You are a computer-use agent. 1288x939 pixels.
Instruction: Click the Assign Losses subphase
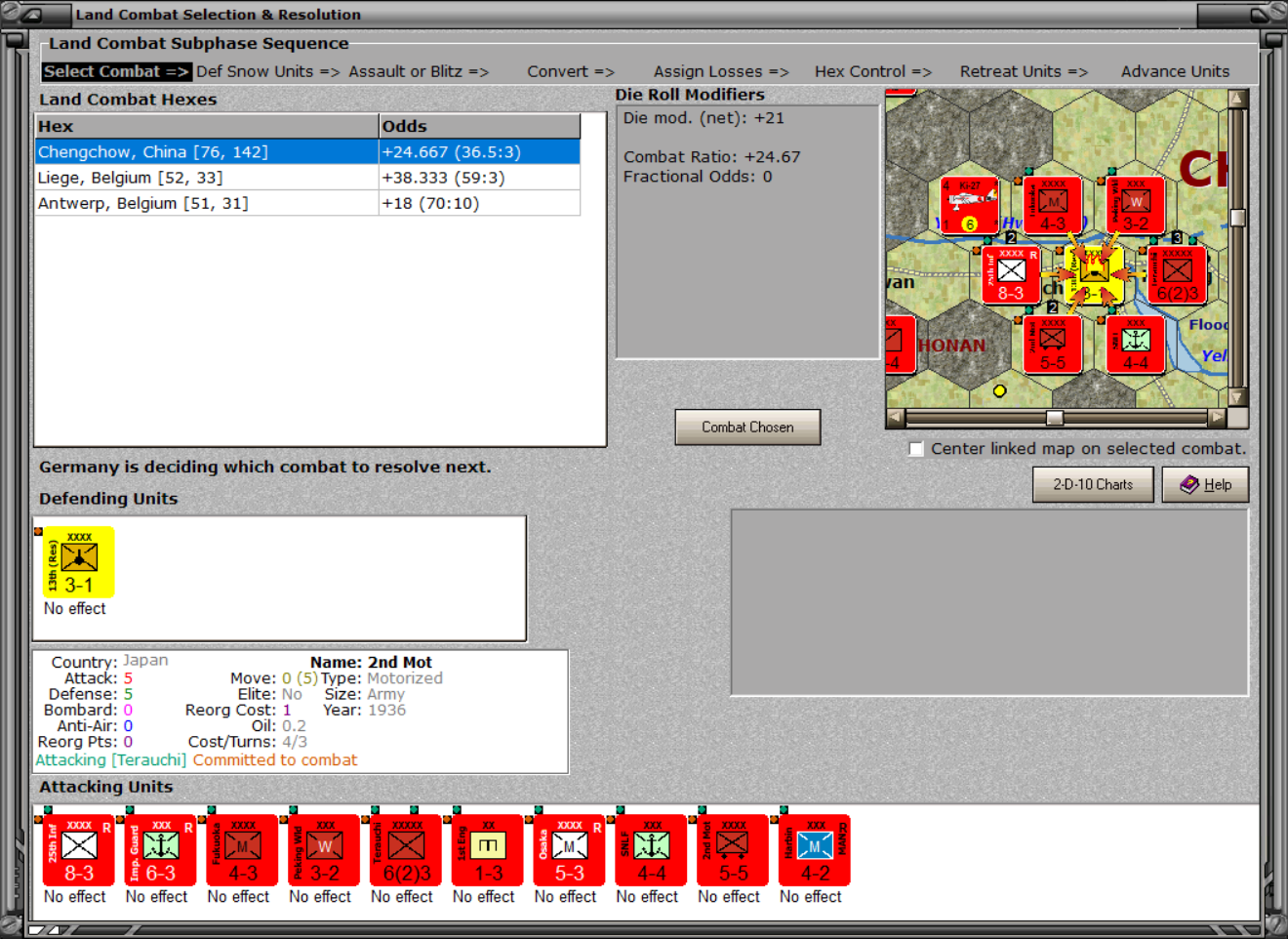pos(721,71)
